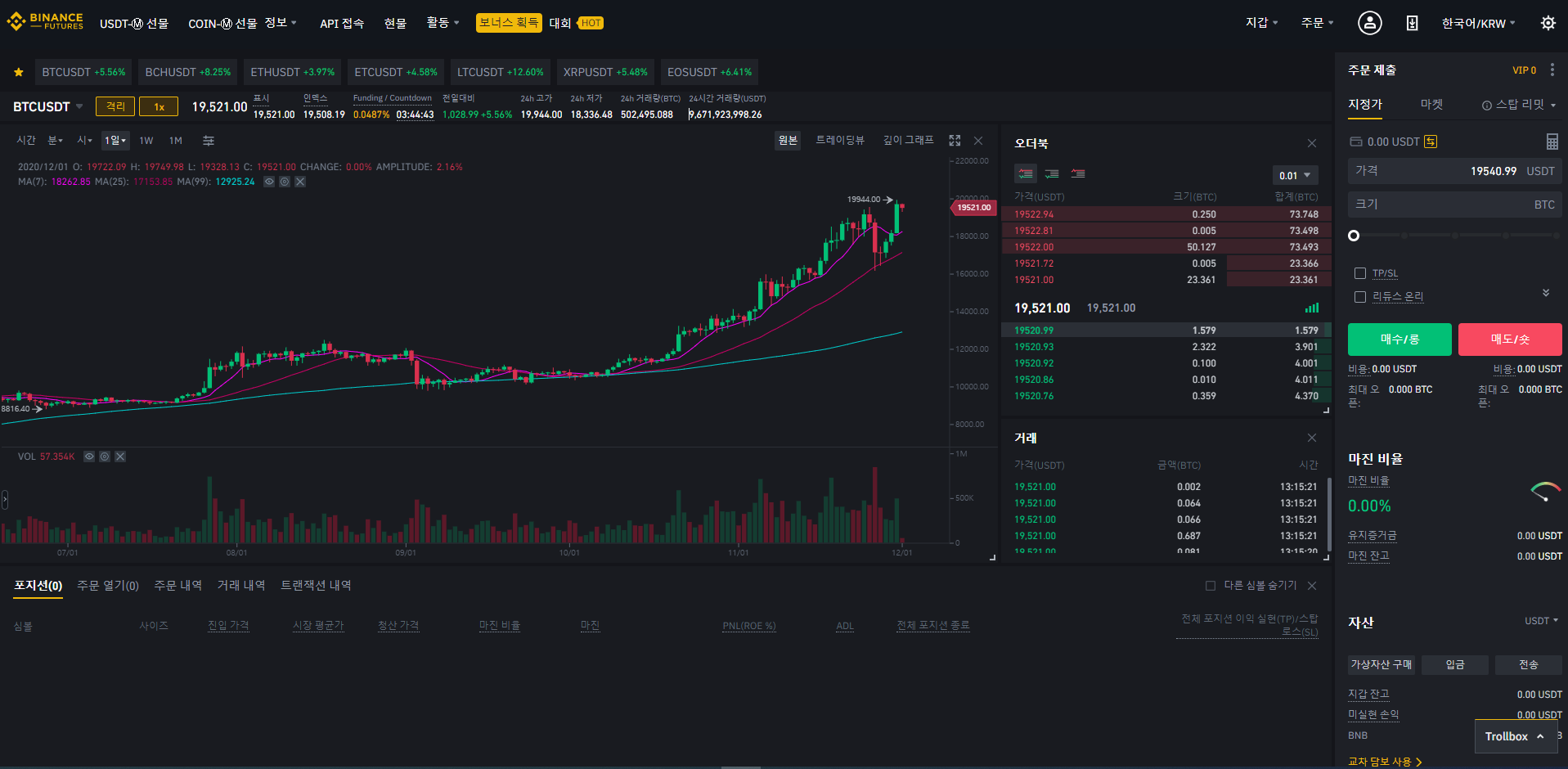The image size is (1568, 769).
Task: Click the red 매도/숏 sell button
Action: 1509,340
